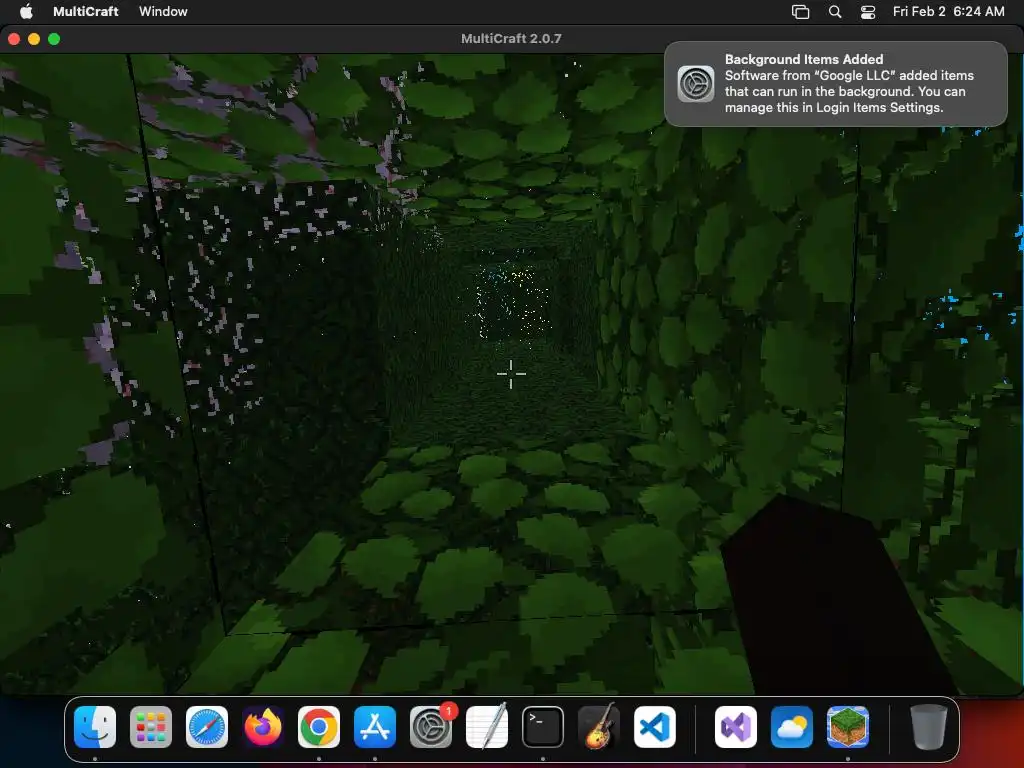
Task: Open the MultiCraft app menu
Action: tap(86, 11)
